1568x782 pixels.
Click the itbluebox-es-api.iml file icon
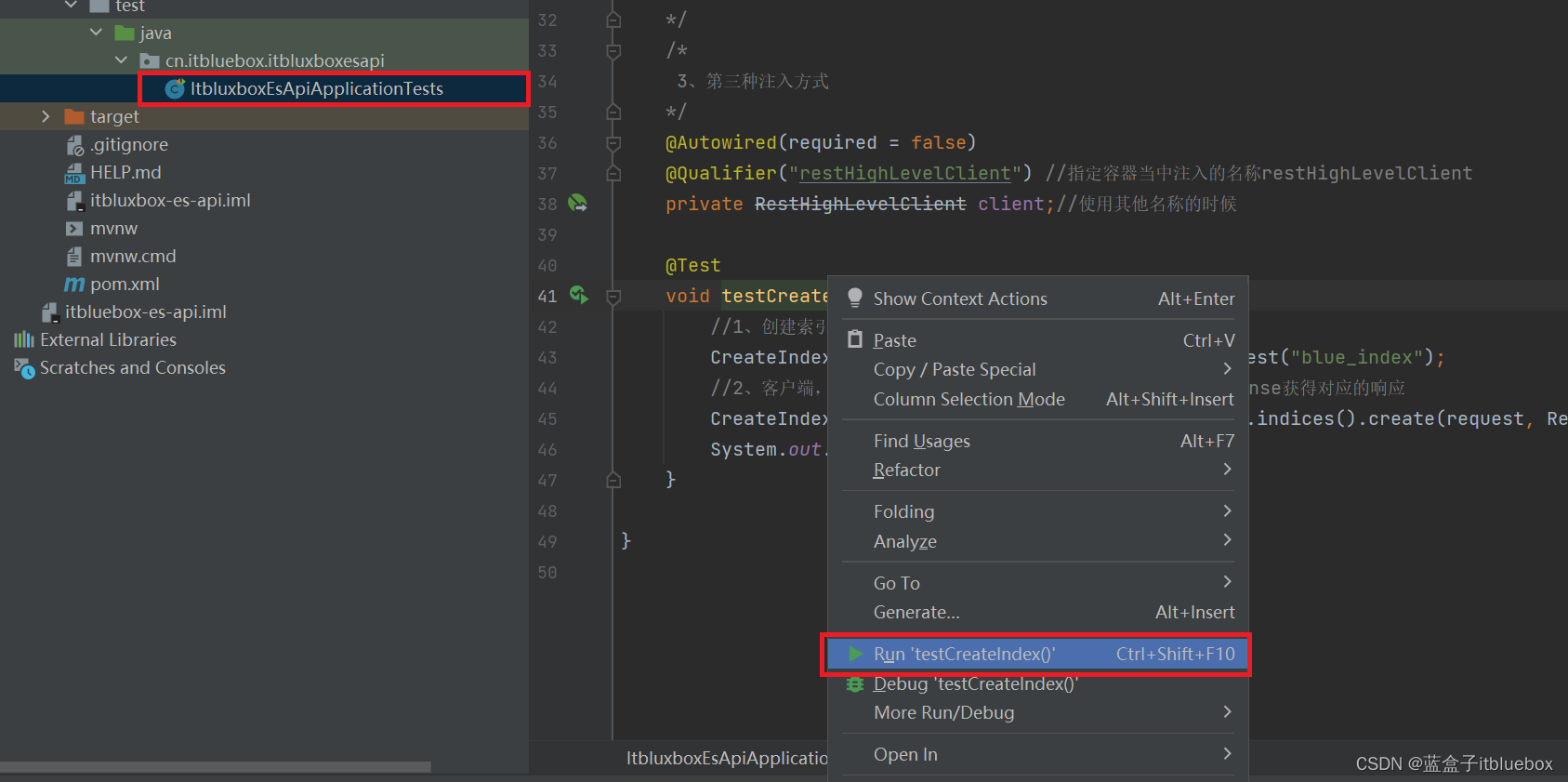pyautogui.click(x=50, y=312)
